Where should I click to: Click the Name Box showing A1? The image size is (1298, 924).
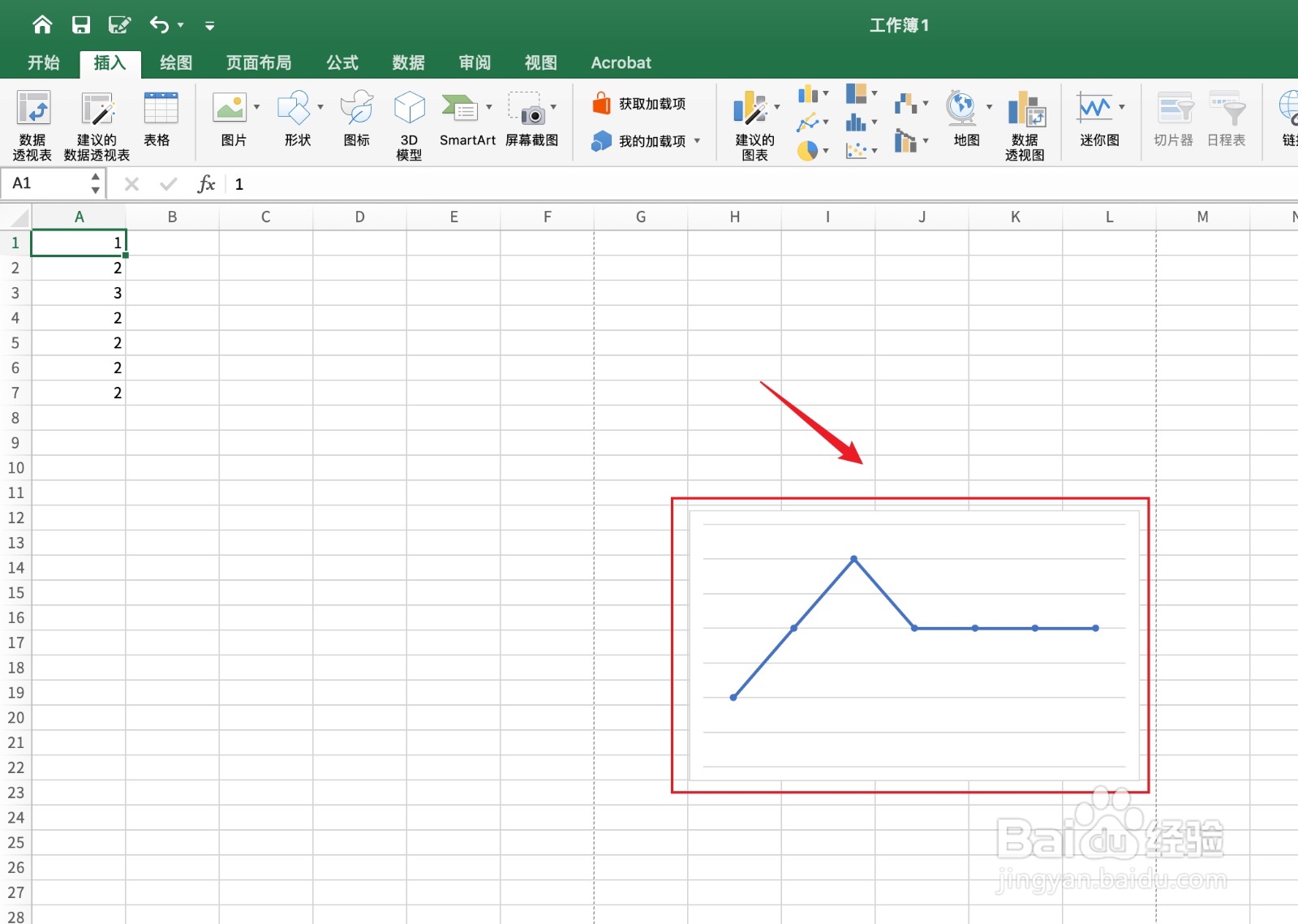[x=47, y=183]
